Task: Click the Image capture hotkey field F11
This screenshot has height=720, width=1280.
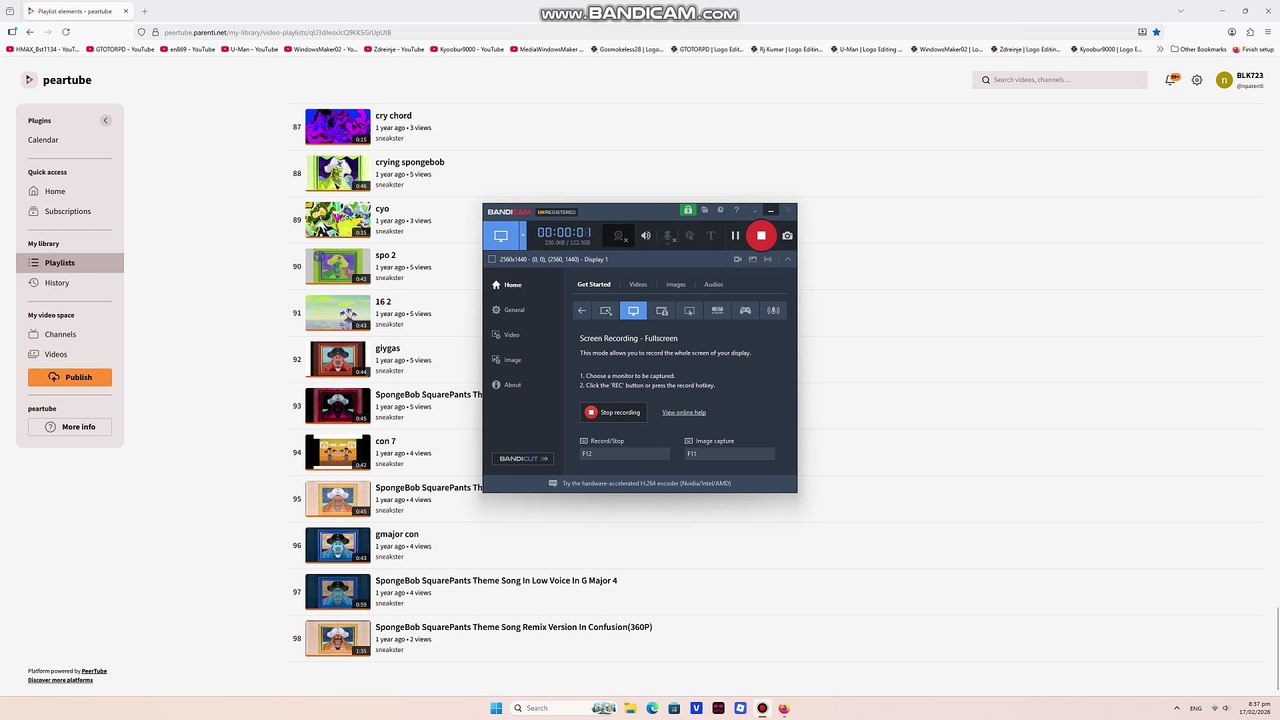Action: coord(729,454)
